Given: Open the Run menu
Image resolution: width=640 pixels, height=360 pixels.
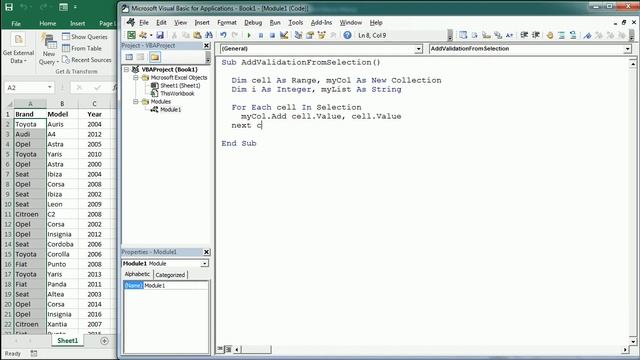Looking at the screenshot, I should pos(275,23).
